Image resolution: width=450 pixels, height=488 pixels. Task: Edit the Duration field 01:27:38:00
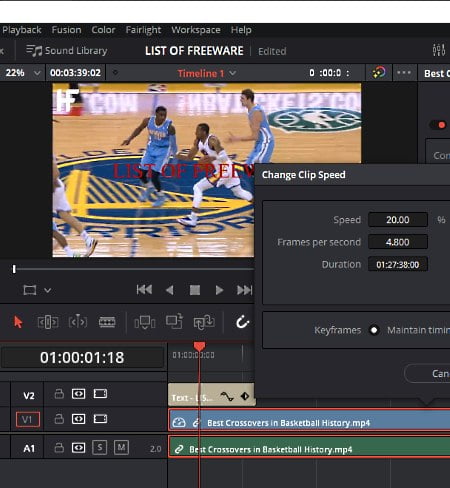click(x=398, y=265)
